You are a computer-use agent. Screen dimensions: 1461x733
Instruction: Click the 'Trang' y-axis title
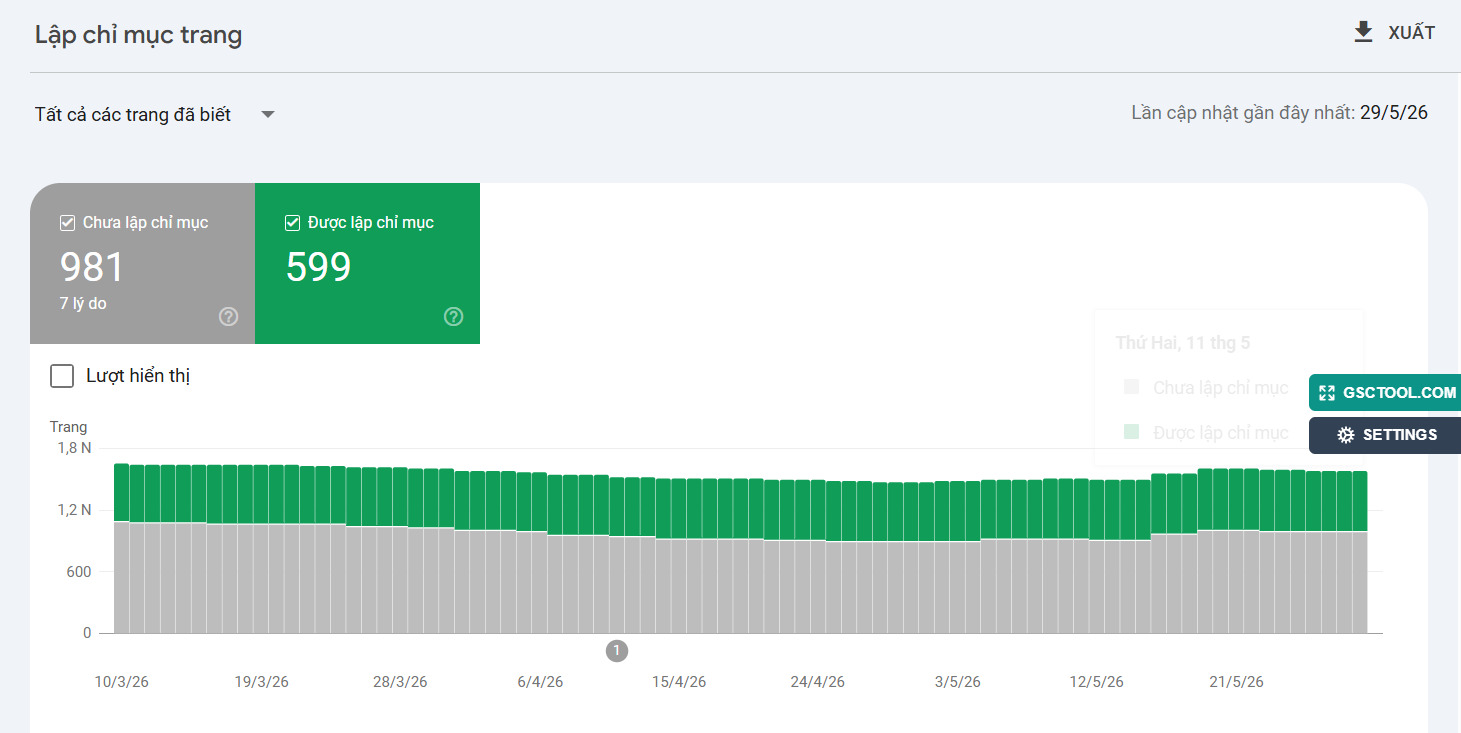(68, 427)
